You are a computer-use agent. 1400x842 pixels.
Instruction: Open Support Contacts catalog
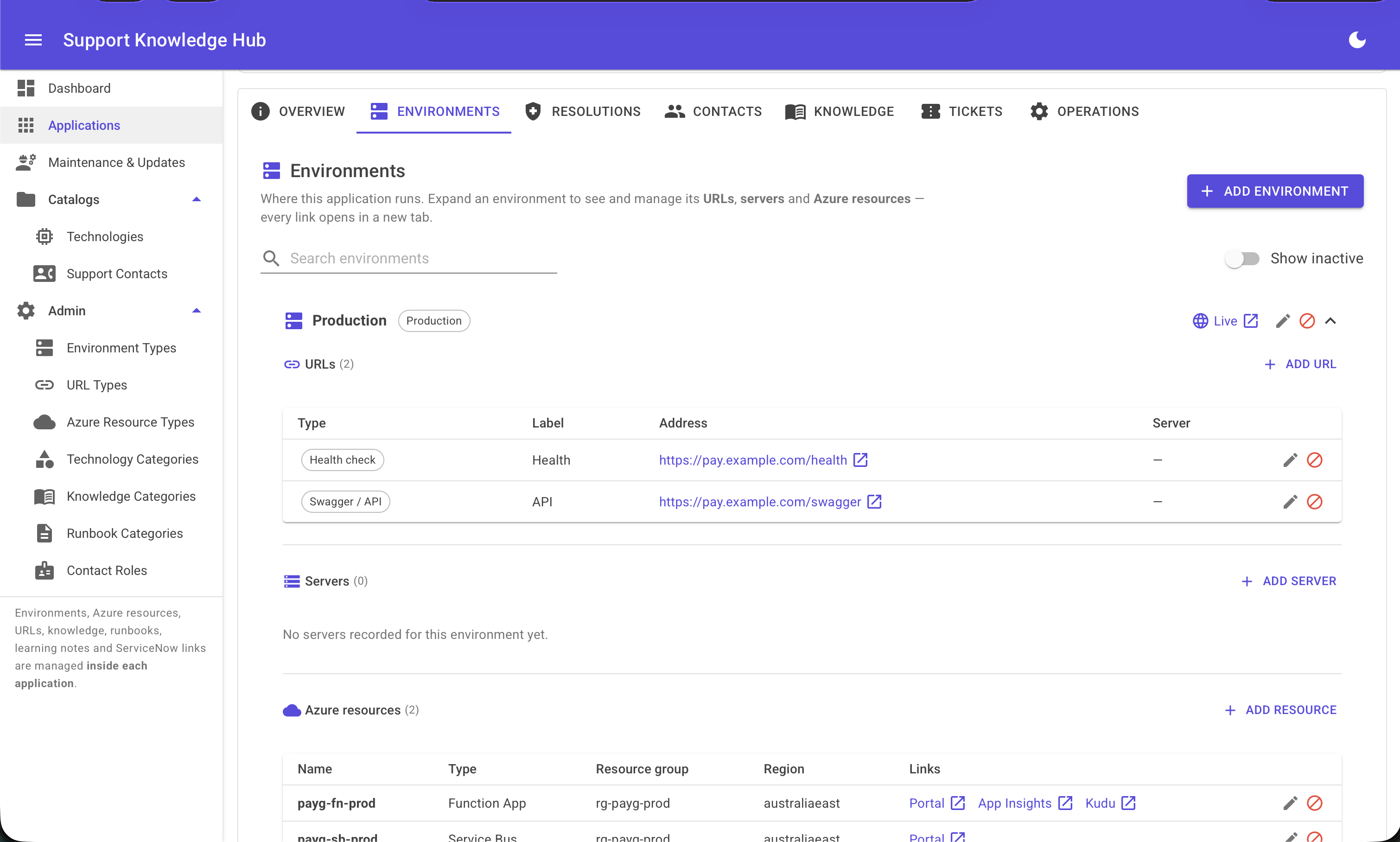click(111, 274)
